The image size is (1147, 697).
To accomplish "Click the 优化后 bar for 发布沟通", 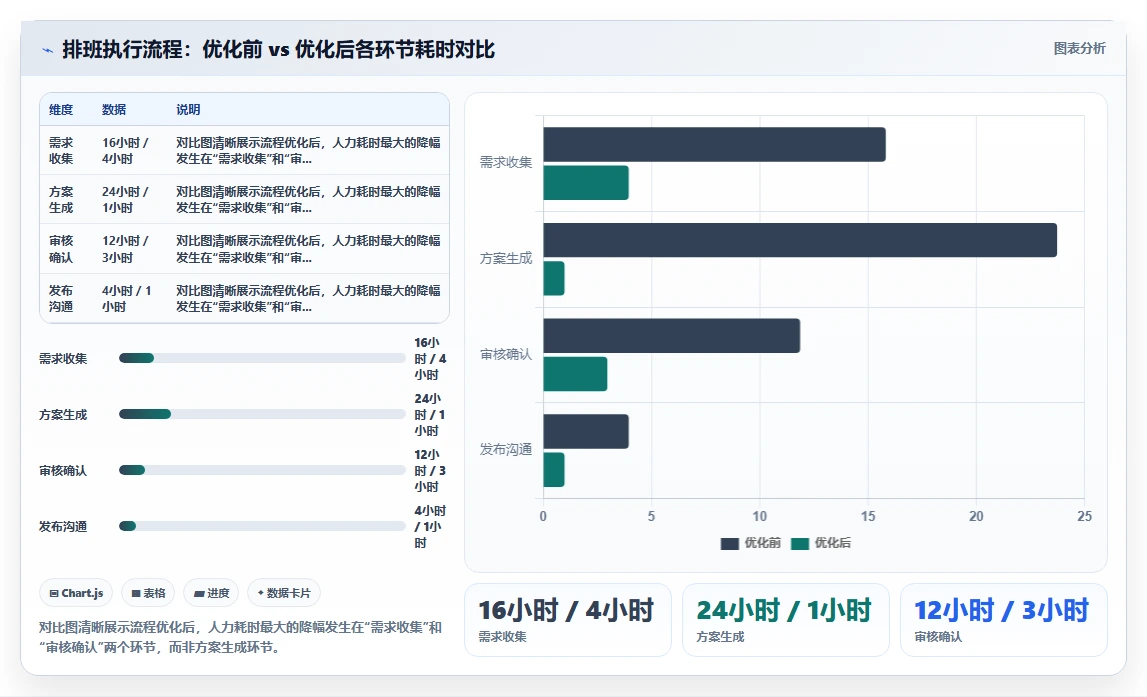I will click(554, 470).
